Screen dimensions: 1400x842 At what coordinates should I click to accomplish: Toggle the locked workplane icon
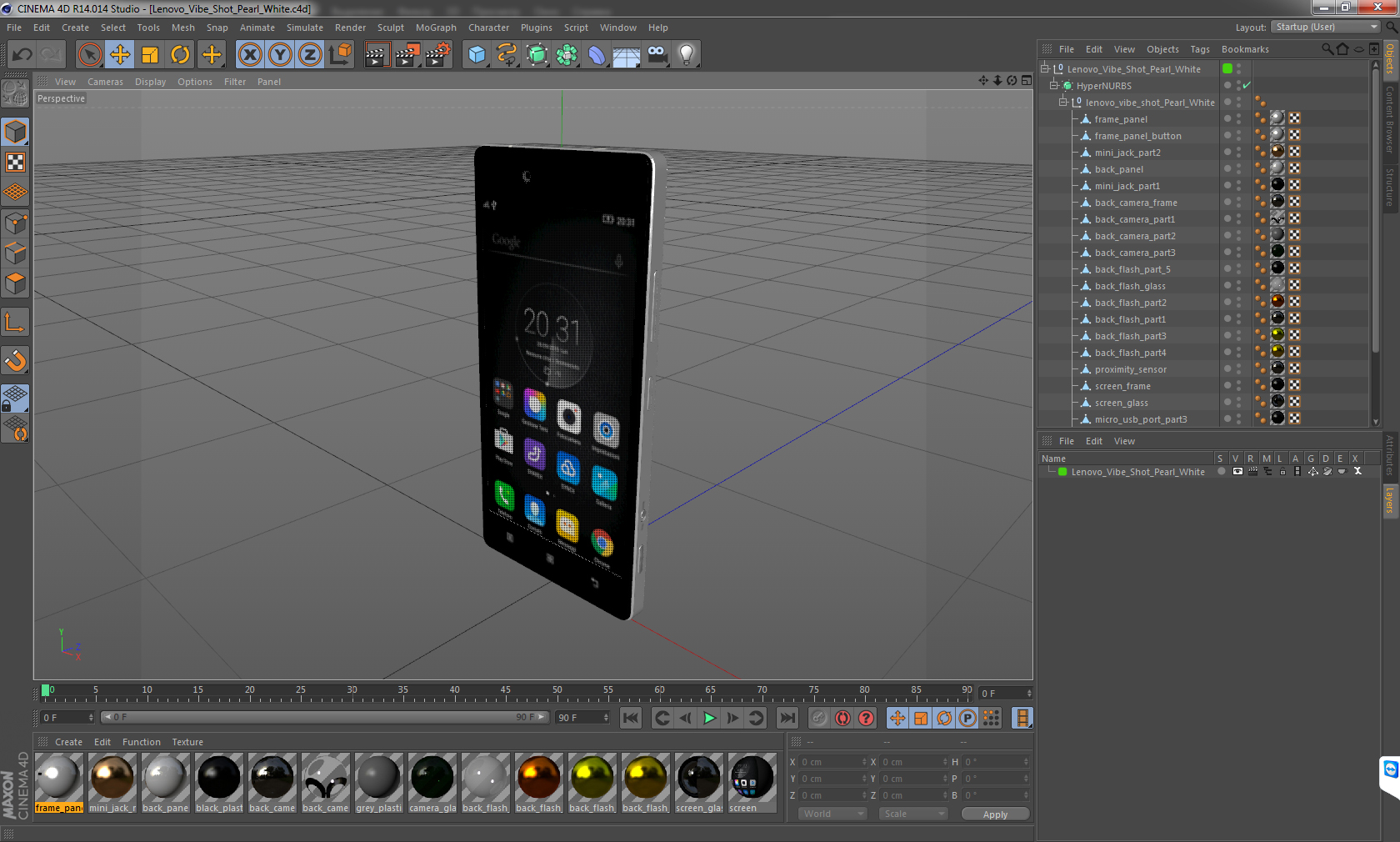pos(15,398)
